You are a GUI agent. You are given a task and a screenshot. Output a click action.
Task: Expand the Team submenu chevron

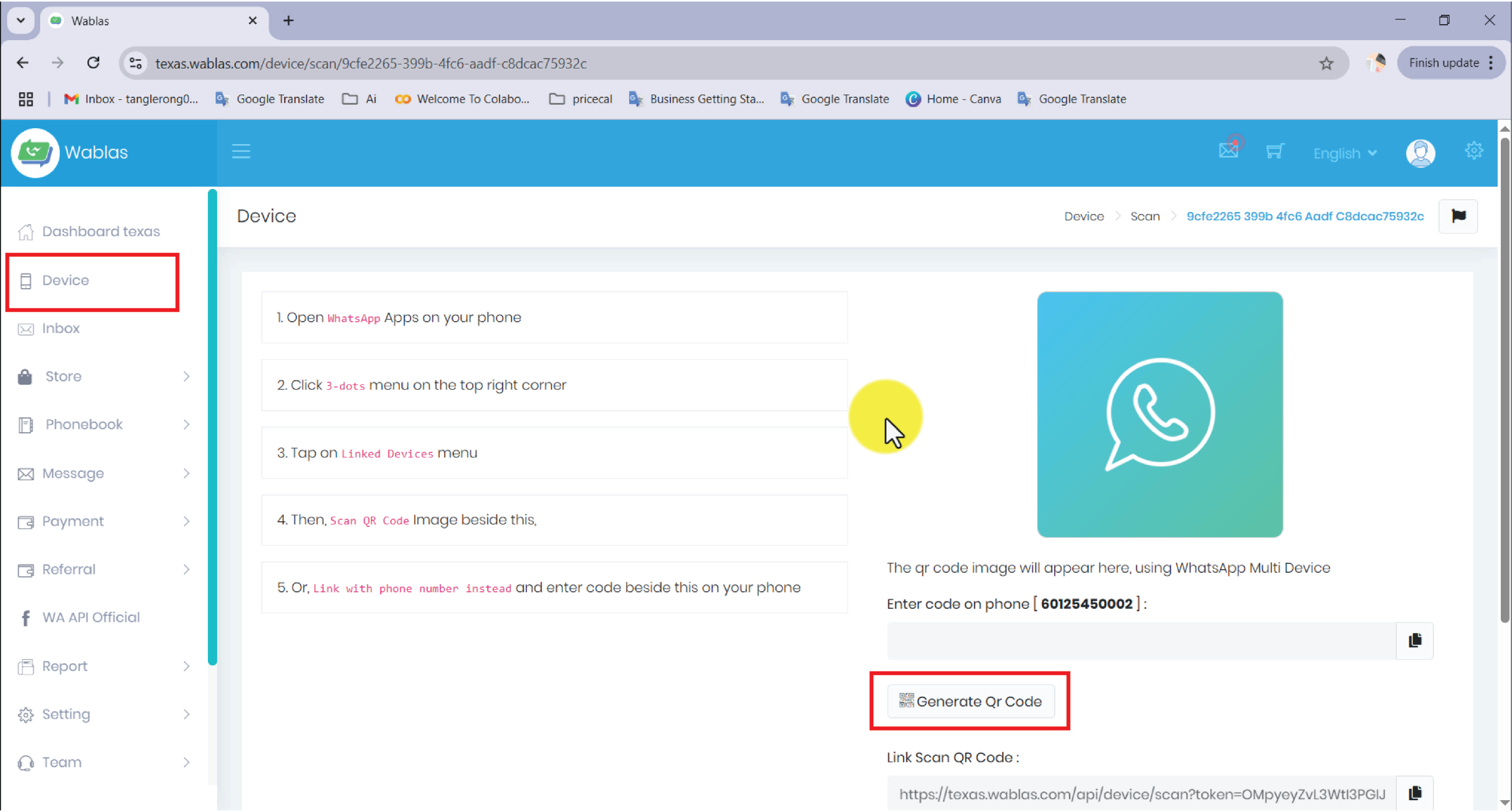[x=186, y=762]
